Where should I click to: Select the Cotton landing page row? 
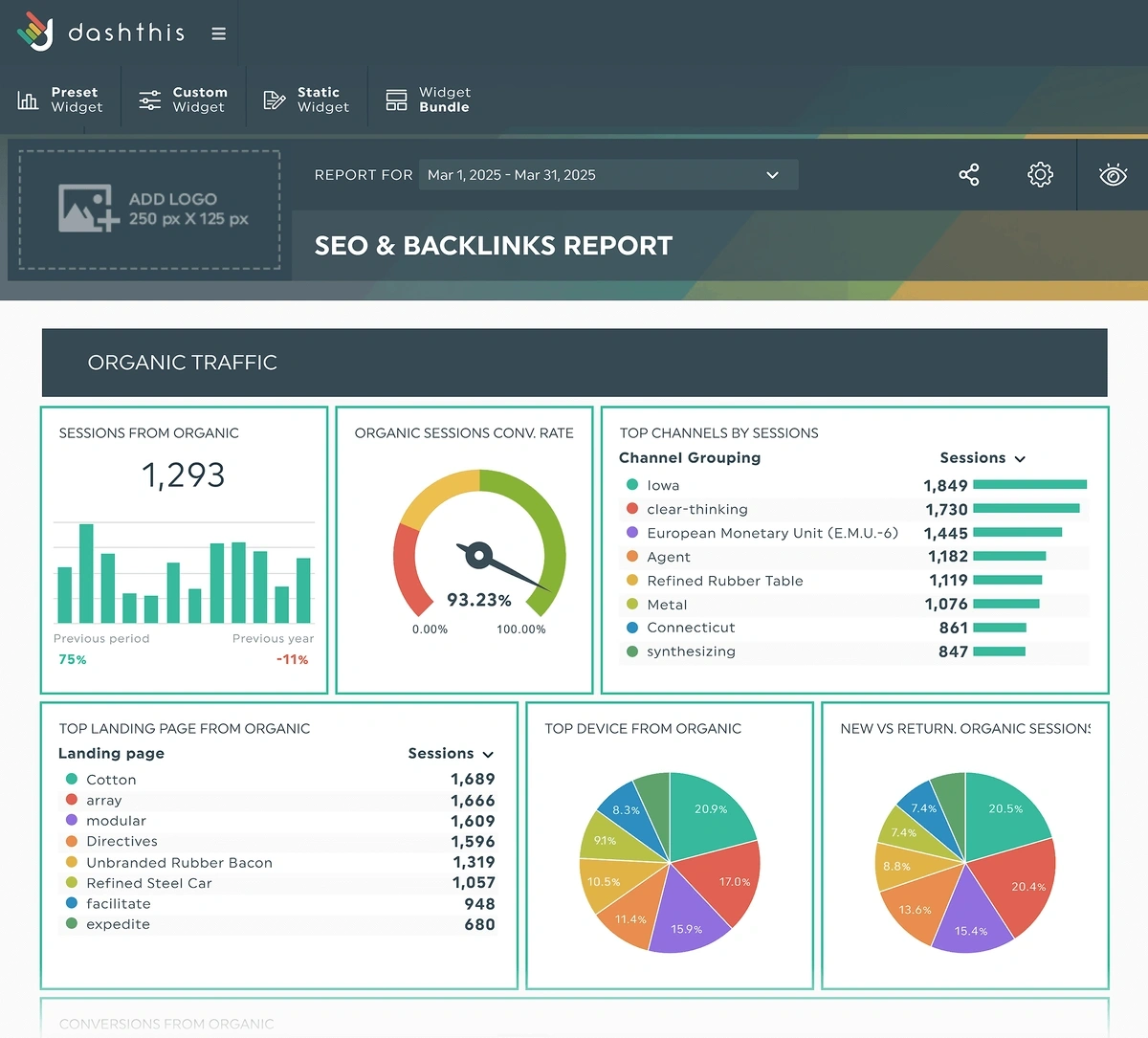tap(112, 780)
